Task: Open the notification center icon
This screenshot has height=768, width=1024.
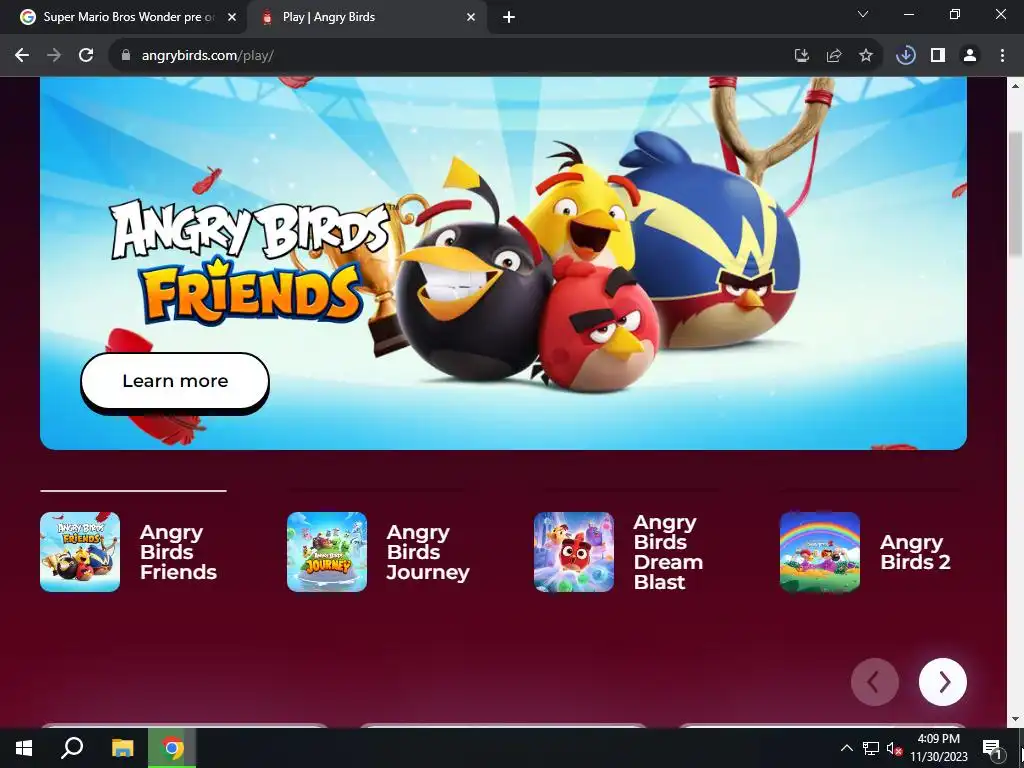Action: tap(992, 748)
